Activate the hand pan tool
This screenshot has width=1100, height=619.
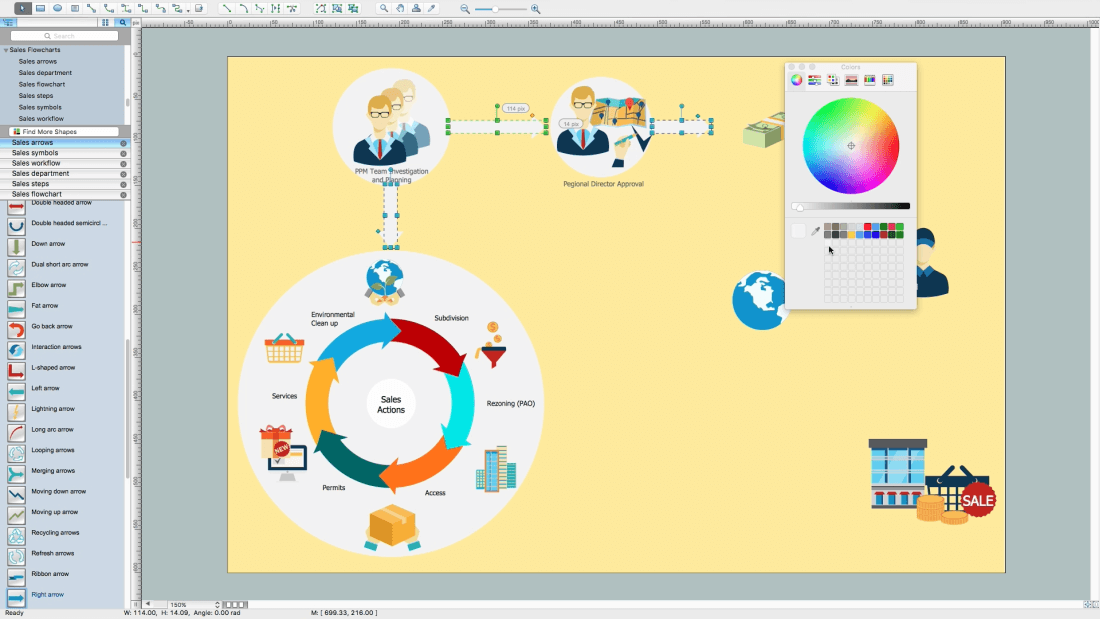[399, 8]
